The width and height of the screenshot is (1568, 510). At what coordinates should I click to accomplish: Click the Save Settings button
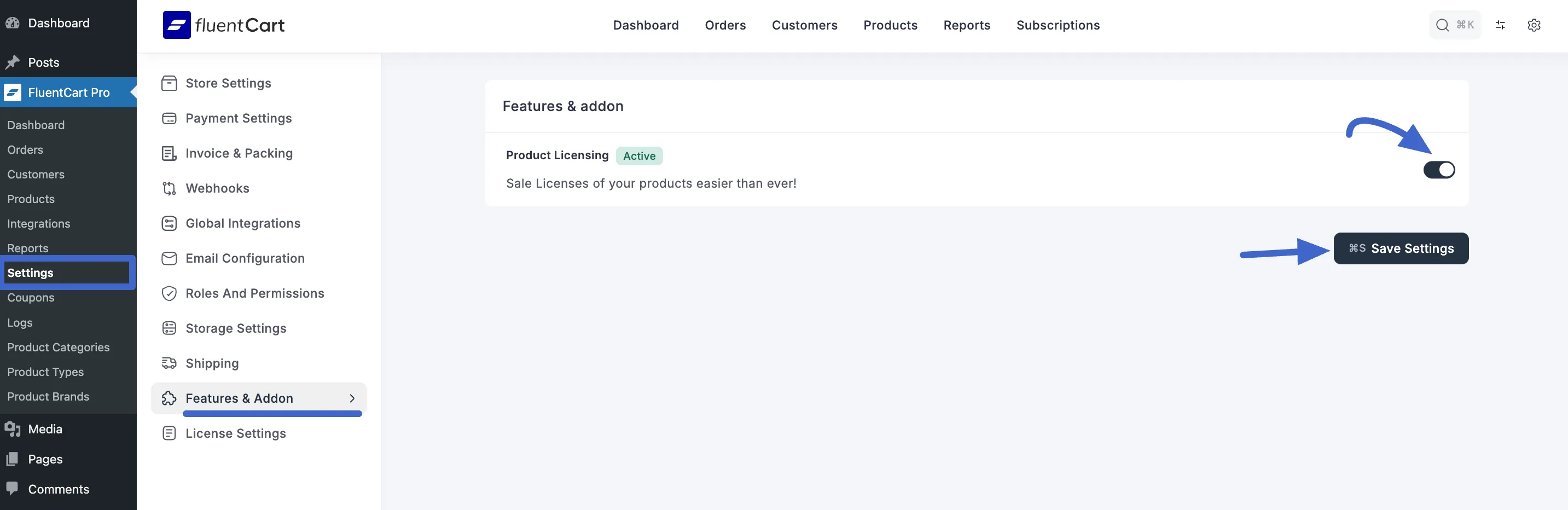click(x=1401, y=248)
